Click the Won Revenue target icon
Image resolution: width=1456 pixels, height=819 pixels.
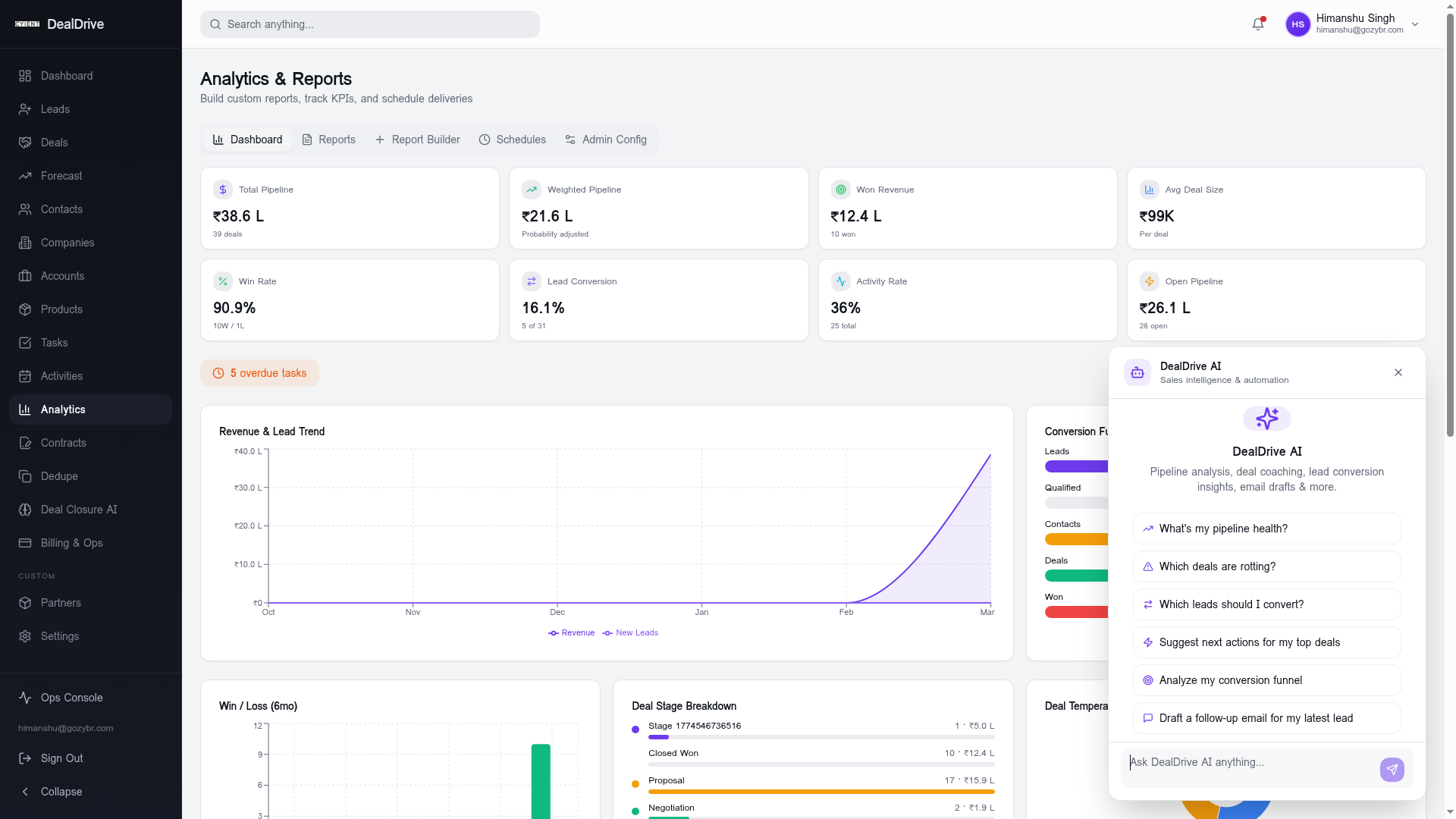(x=840, y=190)
